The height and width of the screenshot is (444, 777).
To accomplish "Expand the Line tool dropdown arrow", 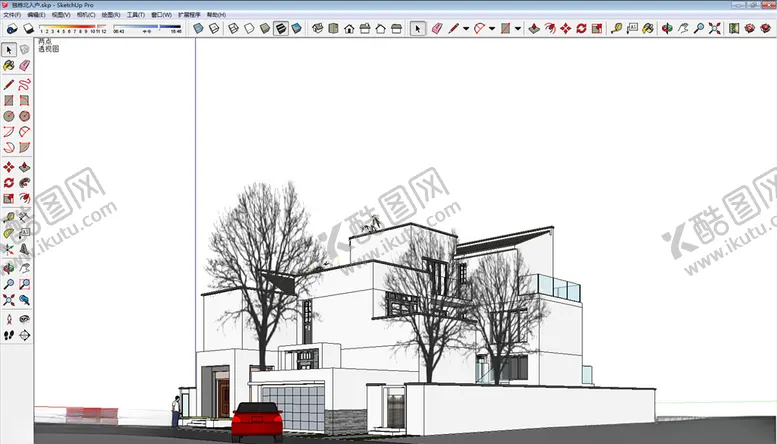I will pos(465,29).
